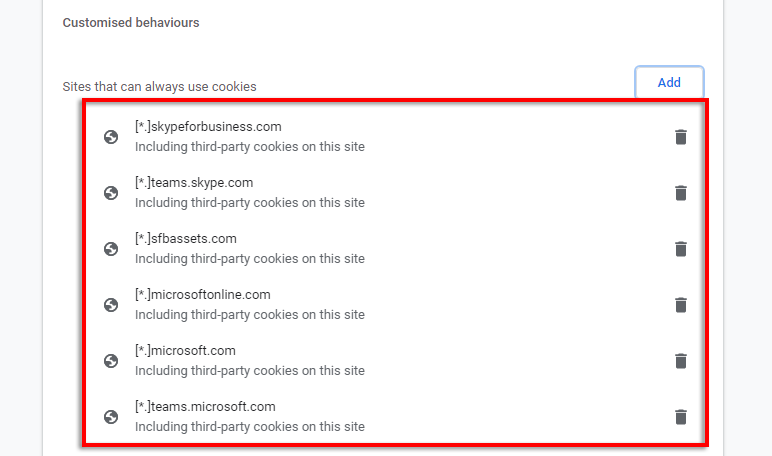Viewport: 772px width, 456px height.
Task: Click the globe icon beside skypeforbusiness.com
Action: point(111,137)
